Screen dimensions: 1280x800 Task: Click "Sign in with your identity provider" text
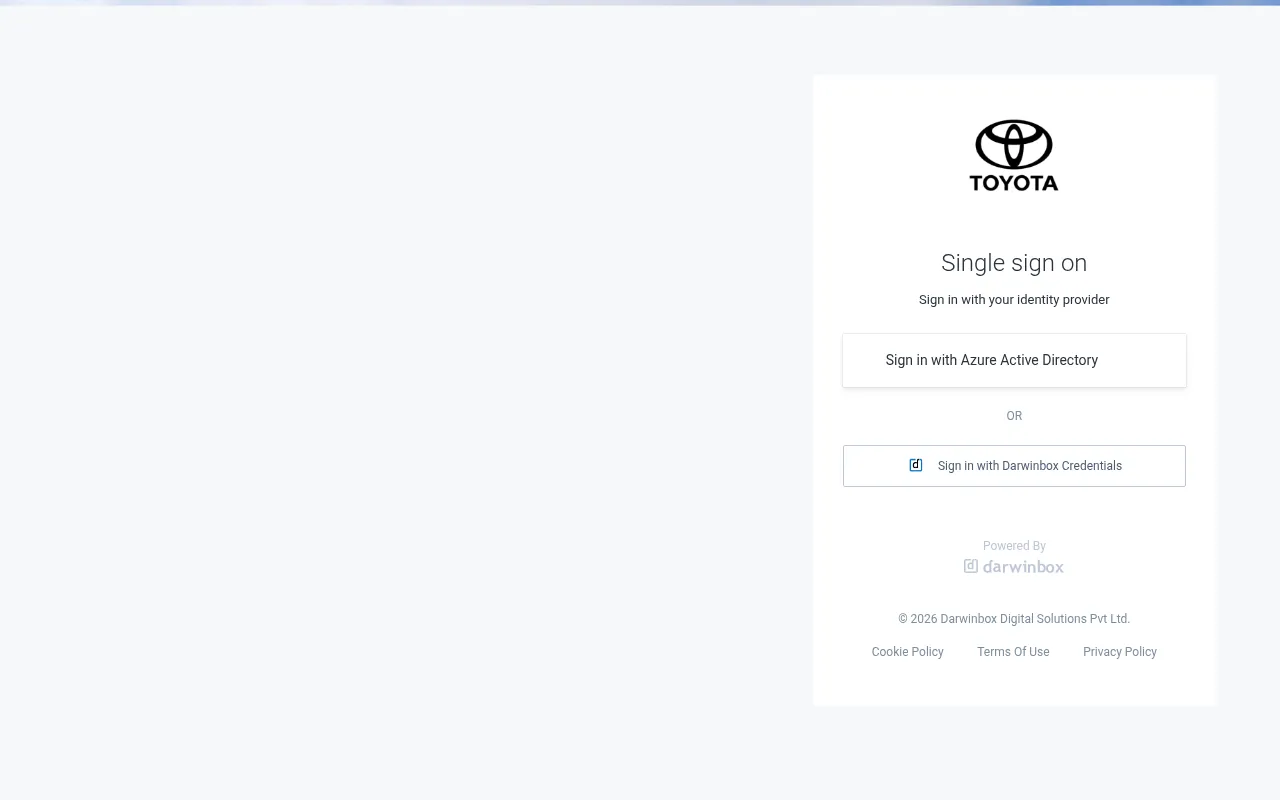[1014, 300]
